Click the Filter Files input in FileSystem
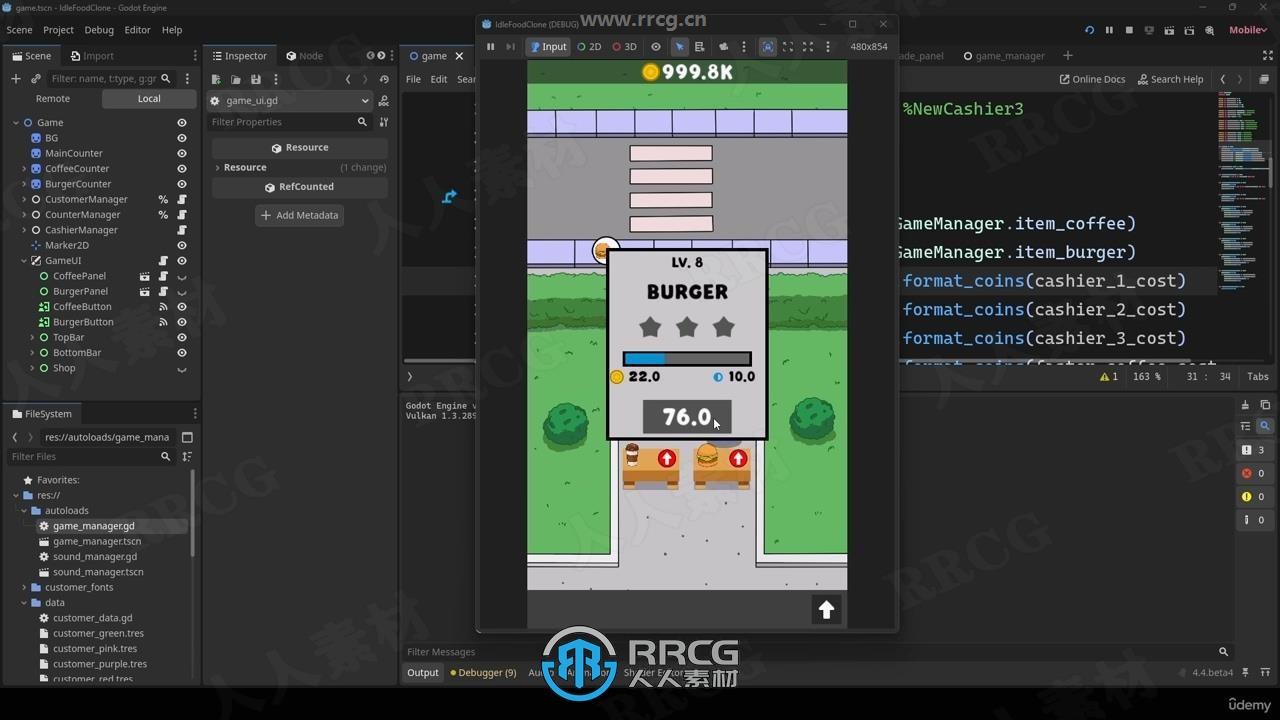The width and height of the screenshot is (1280, 720). click(x=89, y=456)
